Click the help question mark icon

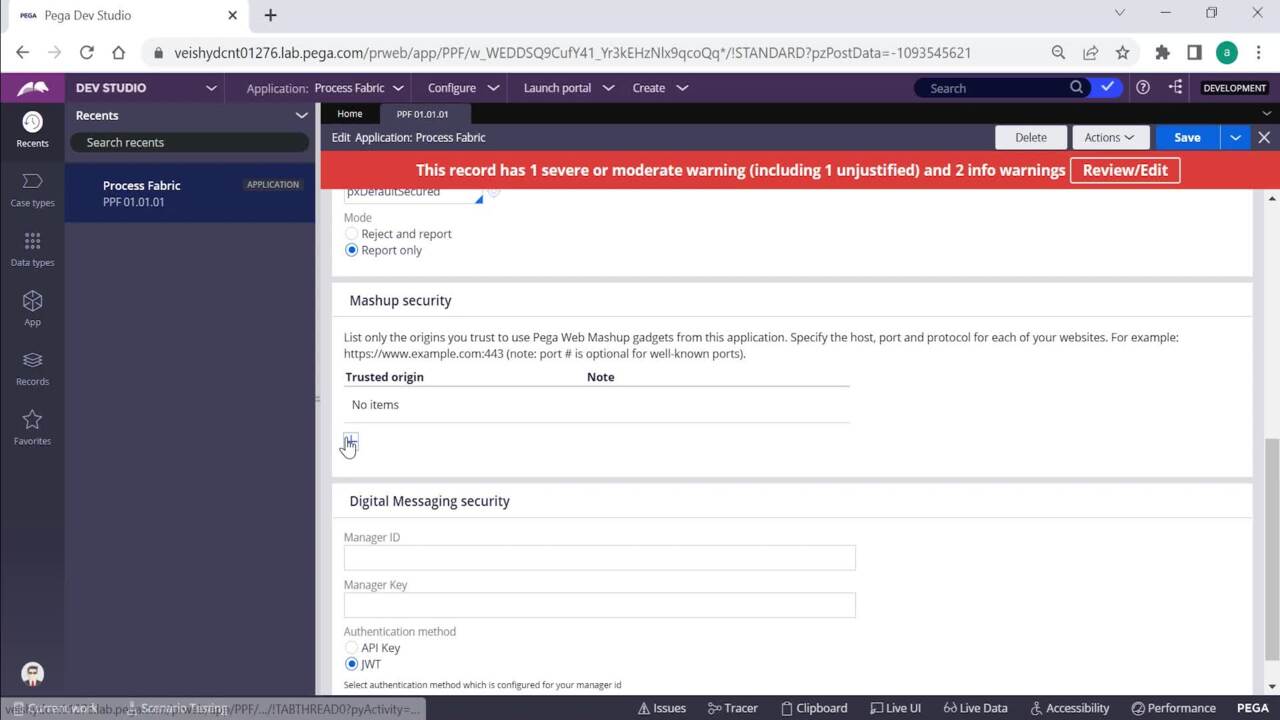click(1143, 88)
